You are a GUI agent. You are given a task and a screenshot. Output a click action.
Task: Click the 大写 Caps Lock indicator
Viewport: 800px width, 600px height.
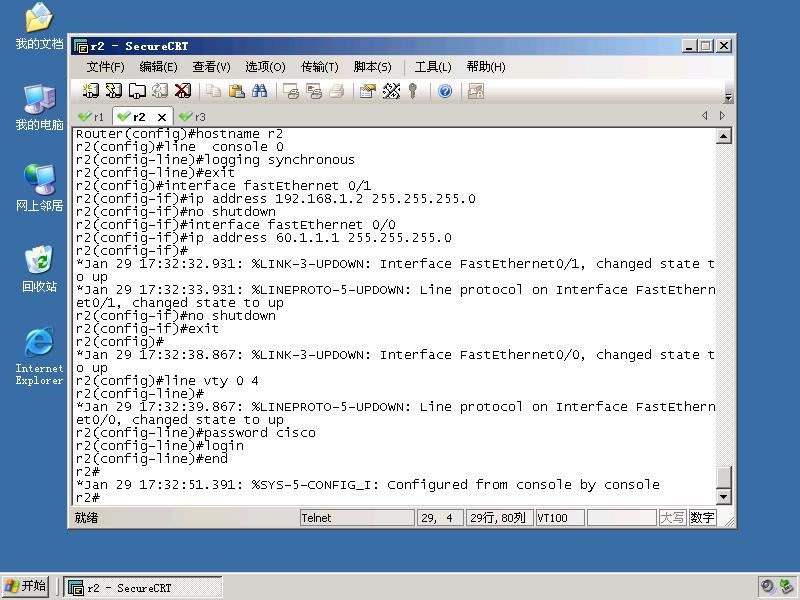click(x=672, y=518)
